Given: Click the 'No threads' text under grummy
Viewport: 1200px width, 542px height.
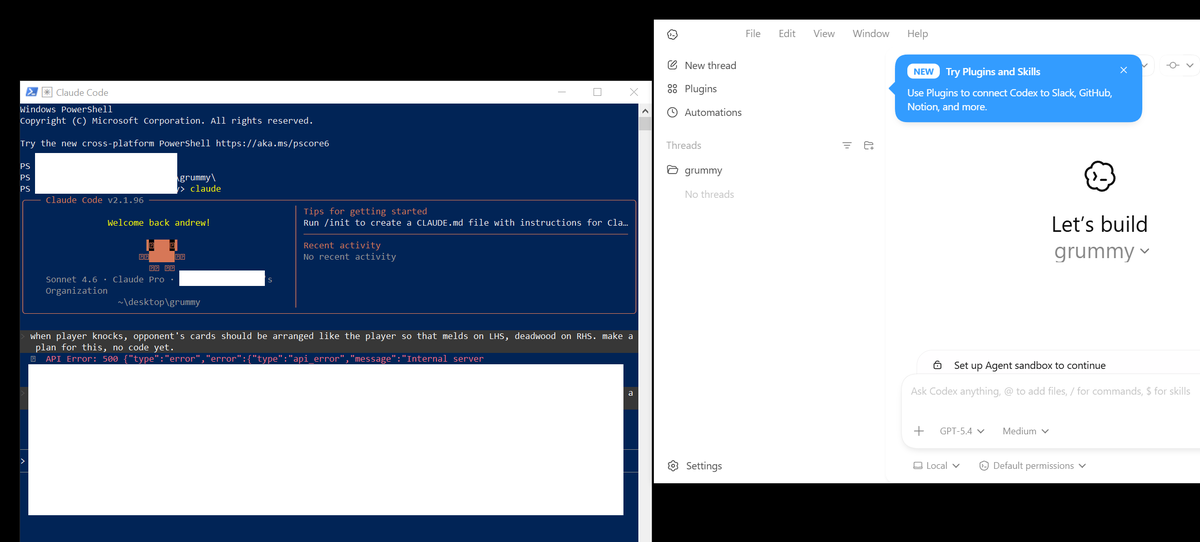Looking at the screenshot, I should pyautogui.click(x=709, y=194).
